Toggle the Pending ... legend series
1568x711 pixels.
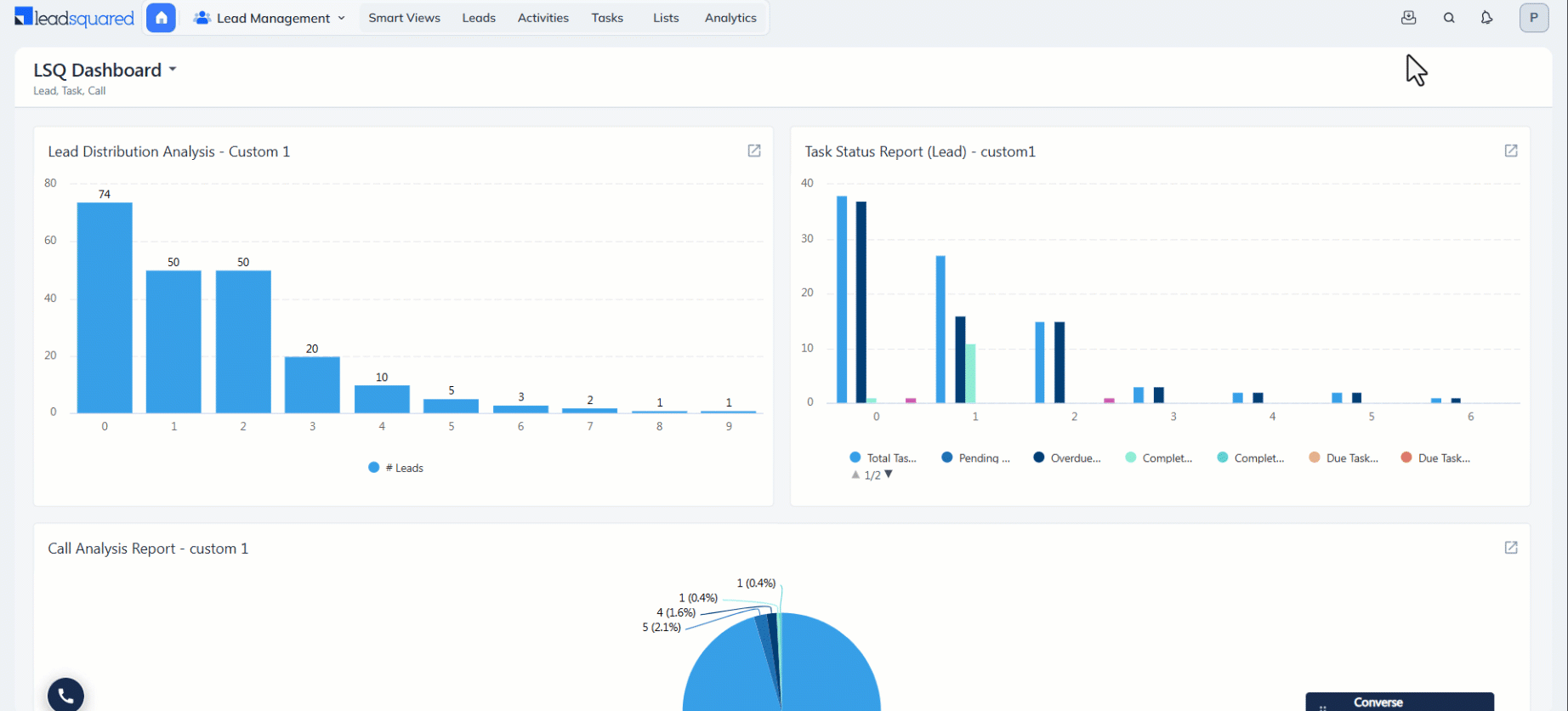(976, 458)
